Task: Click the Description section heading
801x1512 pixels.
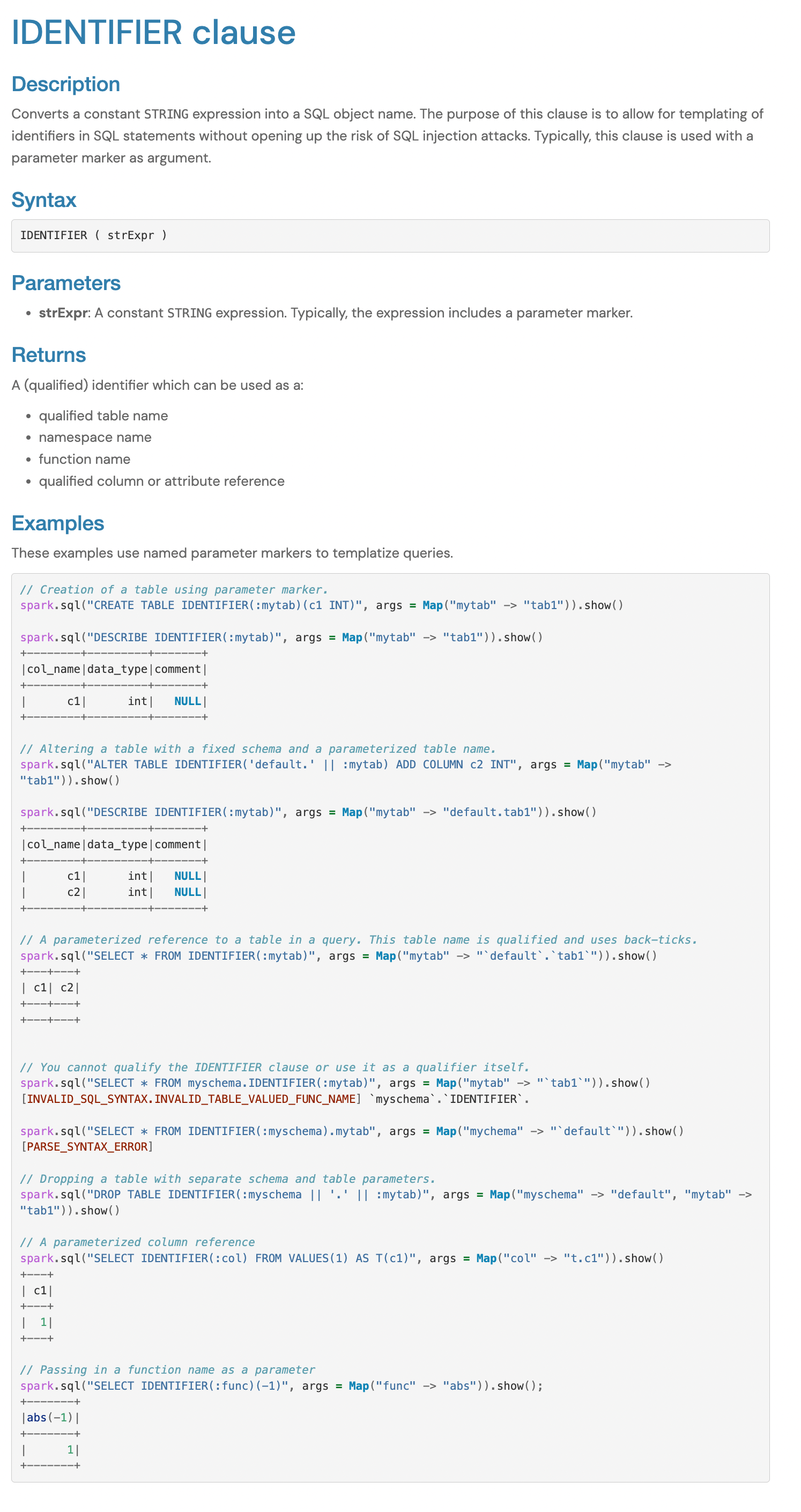Action: point(66,84)
